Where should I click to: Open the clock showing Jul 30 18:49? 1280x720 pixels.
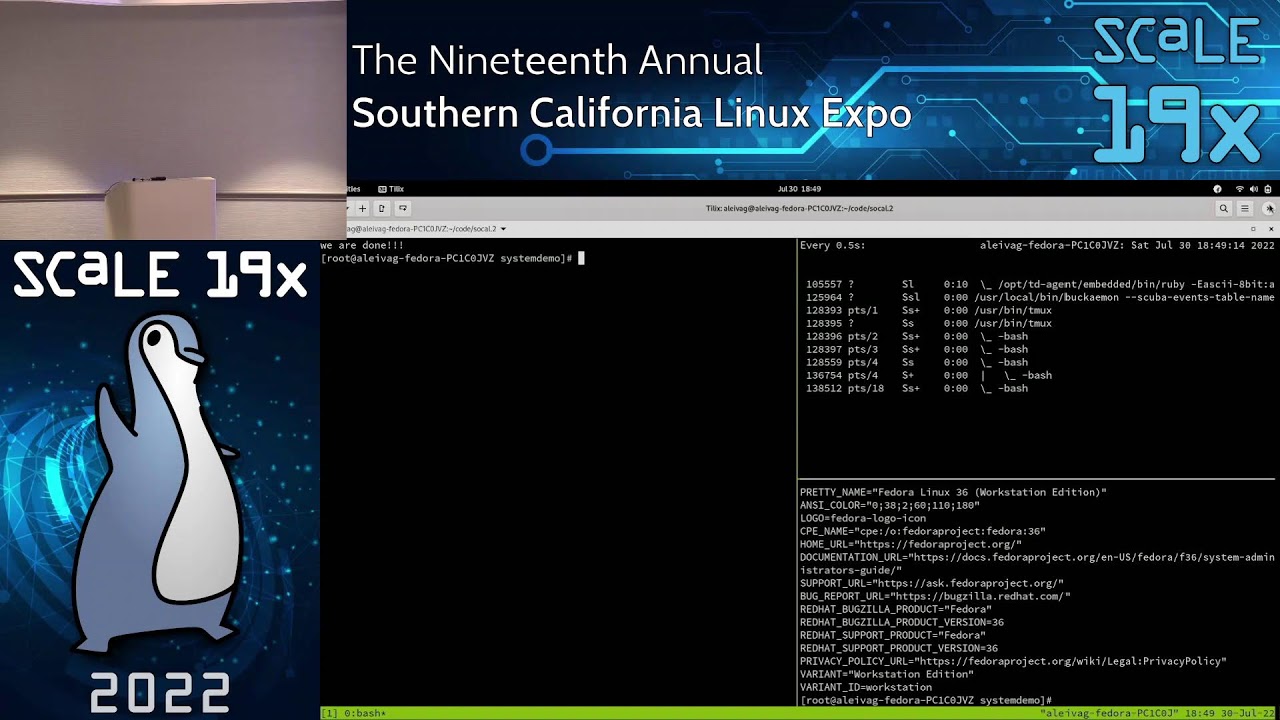(x=799, y=189)
